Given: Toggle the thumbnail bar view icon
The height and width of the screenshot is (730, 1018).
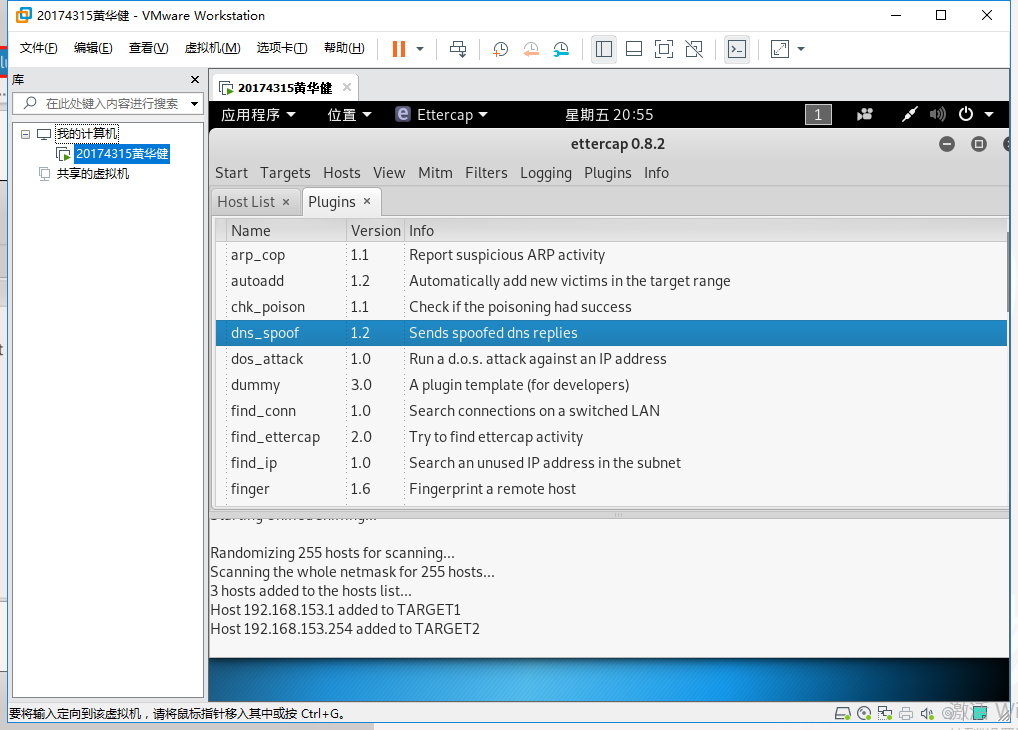Looking at the screenshot, I should pyautogui.click(x=634, y=49).
